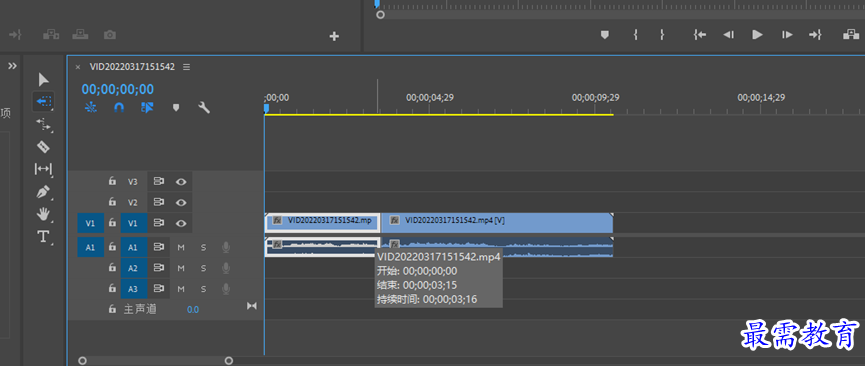Toggle Linked Selection icon
This screenshot has height=366, width=865.
(147, 108)
